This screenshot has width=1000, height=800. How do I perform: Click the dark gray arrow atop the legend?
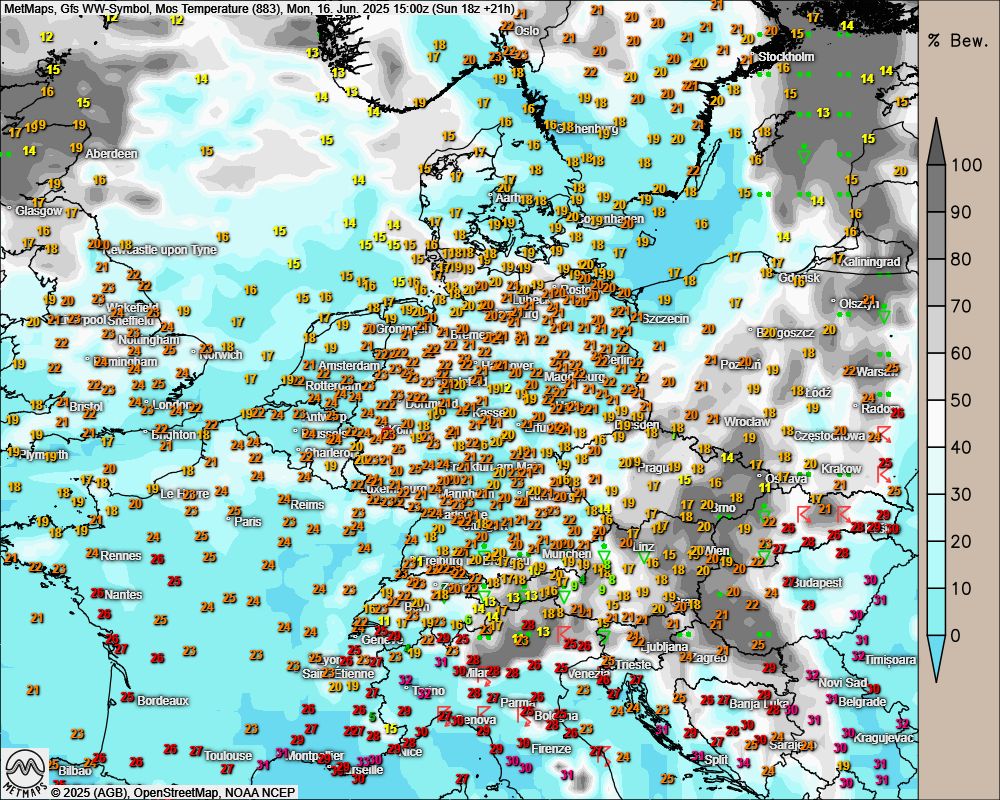point(937,141)
